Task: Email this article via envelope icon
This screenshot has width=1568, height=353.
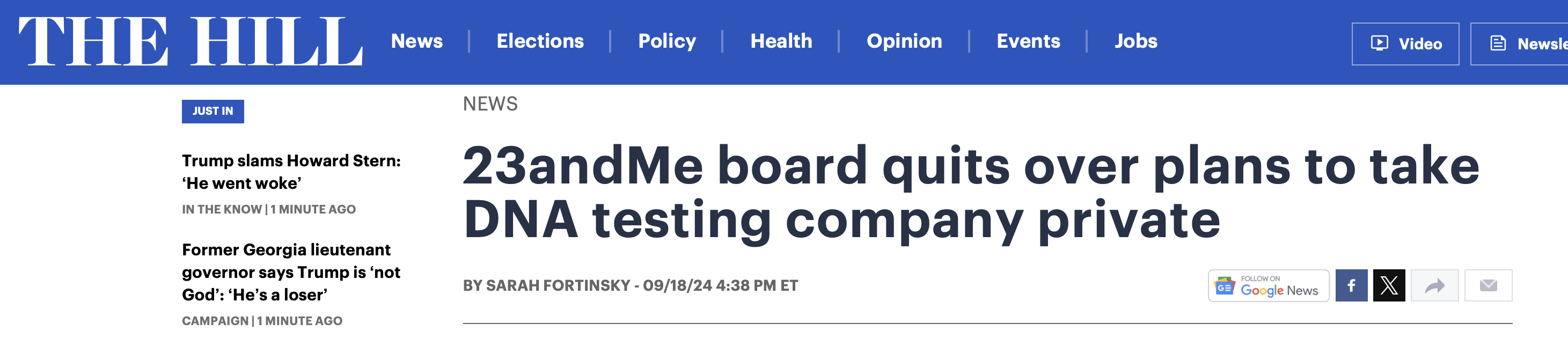Action: [1488, 285]
